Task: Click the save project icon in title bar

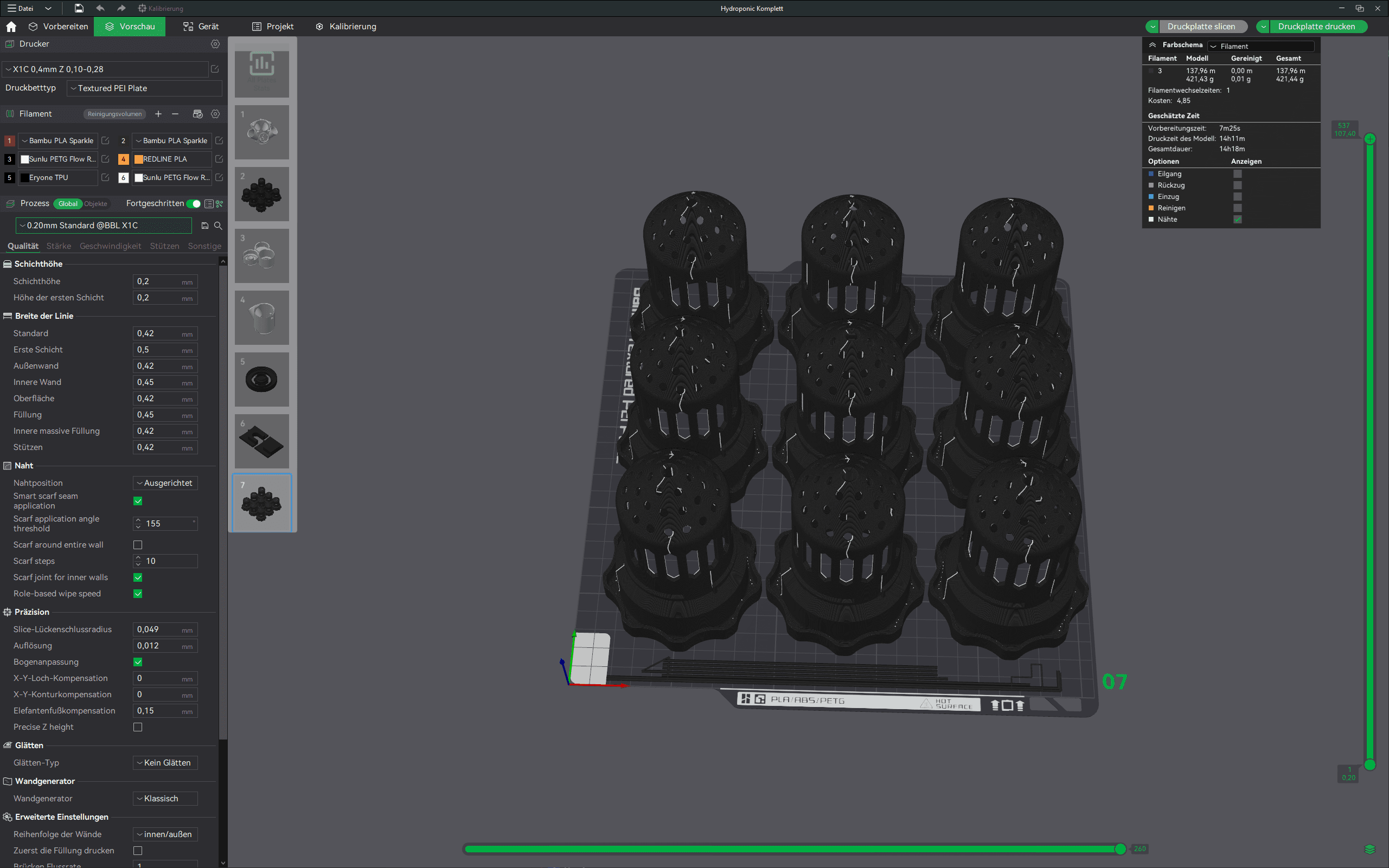Action: coord(79,8)
